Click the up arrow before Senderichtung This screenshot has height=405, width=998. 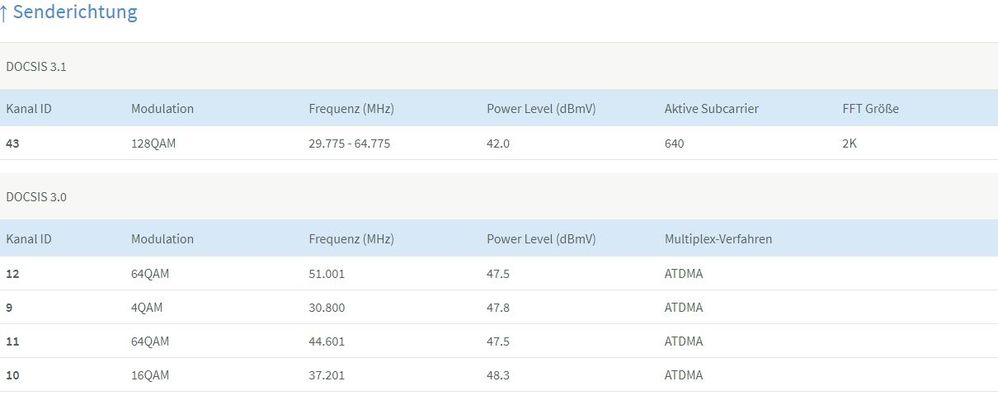[4, 13]
